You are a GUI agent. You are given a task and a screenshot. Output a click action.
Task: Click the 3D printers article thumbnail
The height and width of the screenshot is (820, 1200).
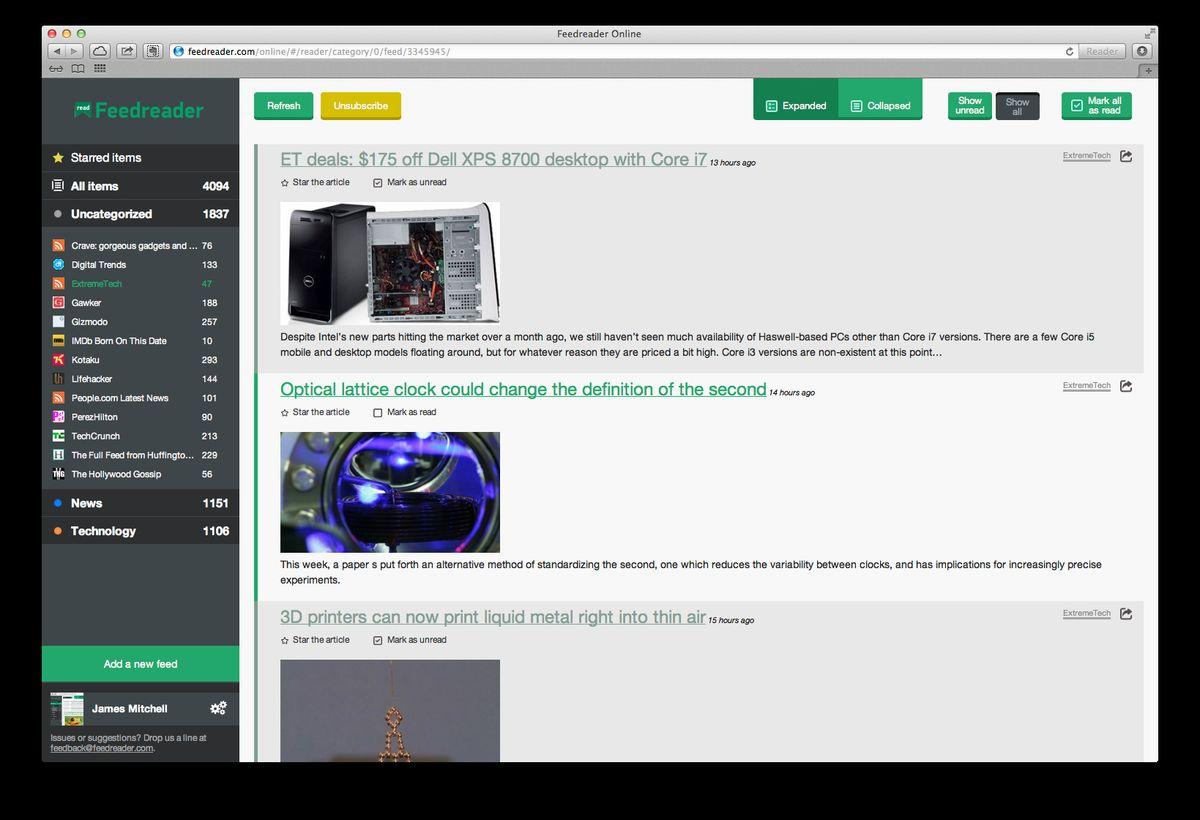click(x=390, y=711)
